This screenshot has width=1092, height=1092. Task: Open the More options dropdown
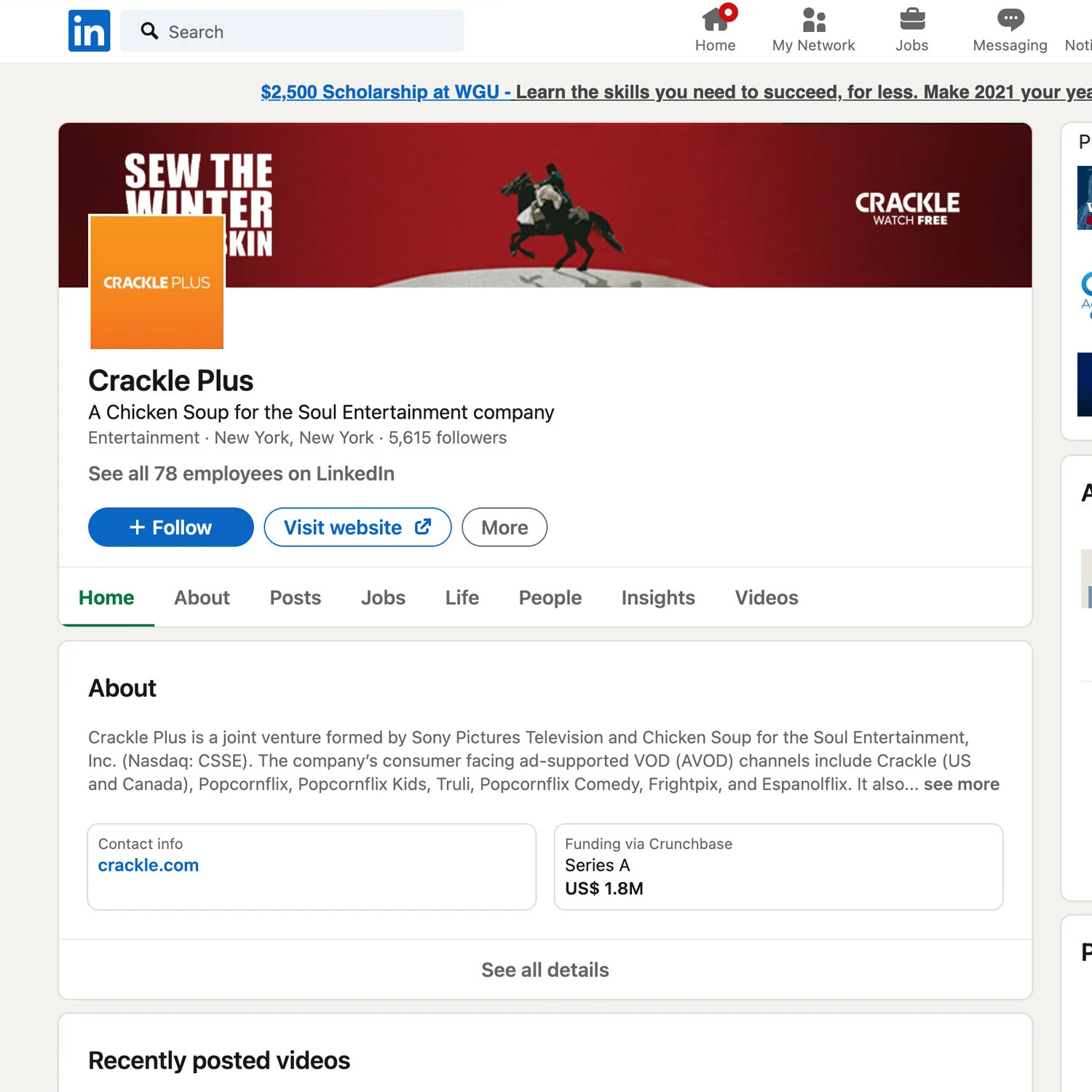[x=504, y=527]
